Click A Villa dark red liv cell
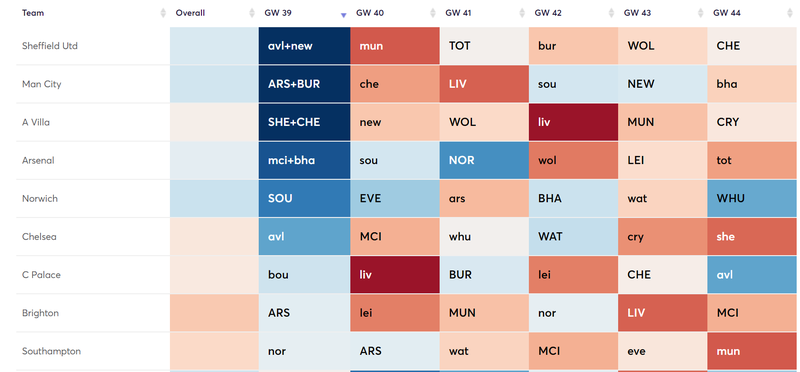 click(573, 122)
